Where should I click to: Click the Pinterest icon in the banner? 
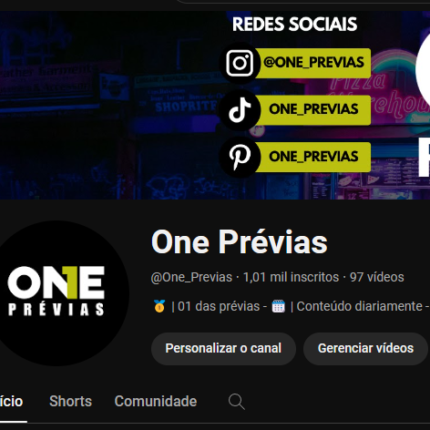(x=240, y=157)
